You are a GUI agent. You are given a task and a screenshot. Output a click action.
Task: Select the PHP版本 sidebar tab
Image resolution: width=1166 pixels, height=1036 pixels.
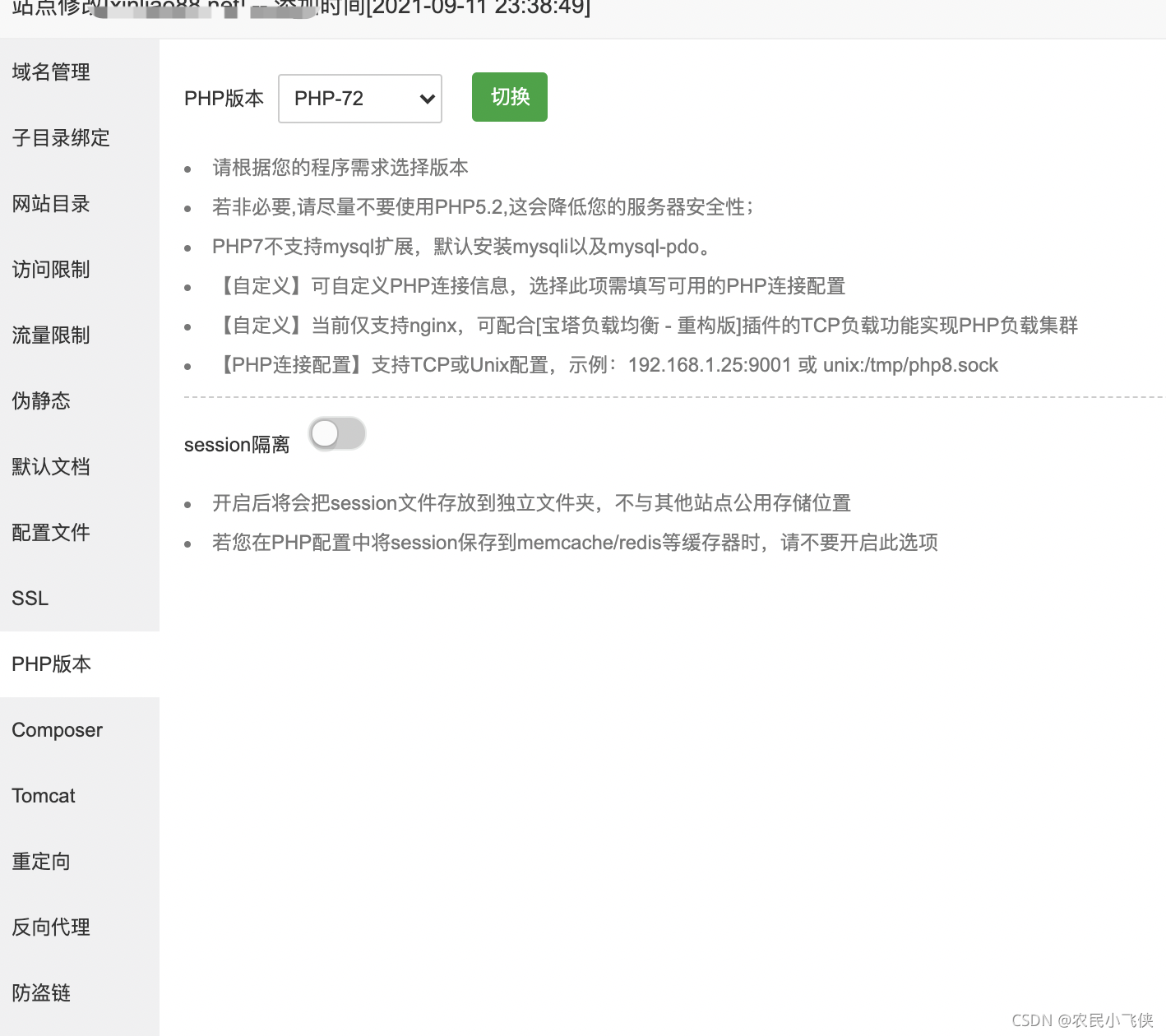(x=51, y=664)
